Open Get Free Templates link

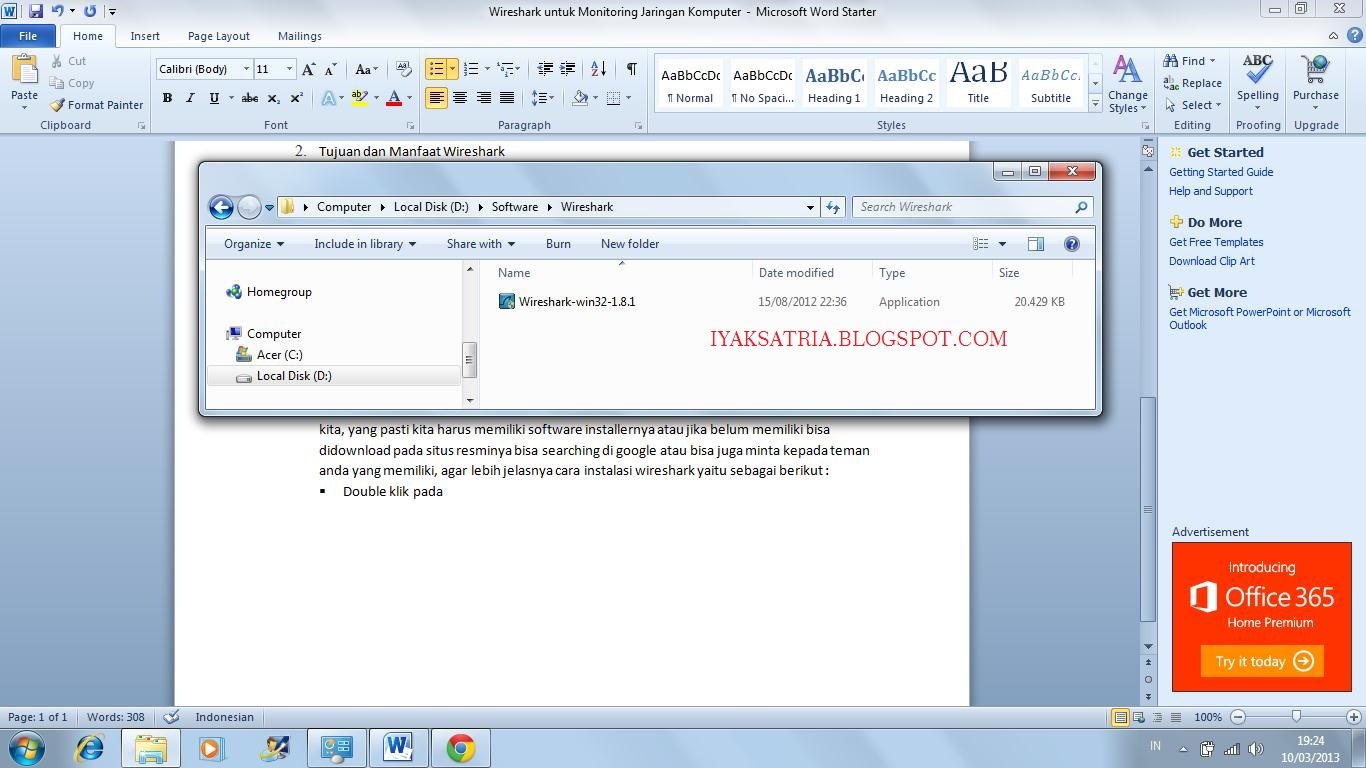1216,242
